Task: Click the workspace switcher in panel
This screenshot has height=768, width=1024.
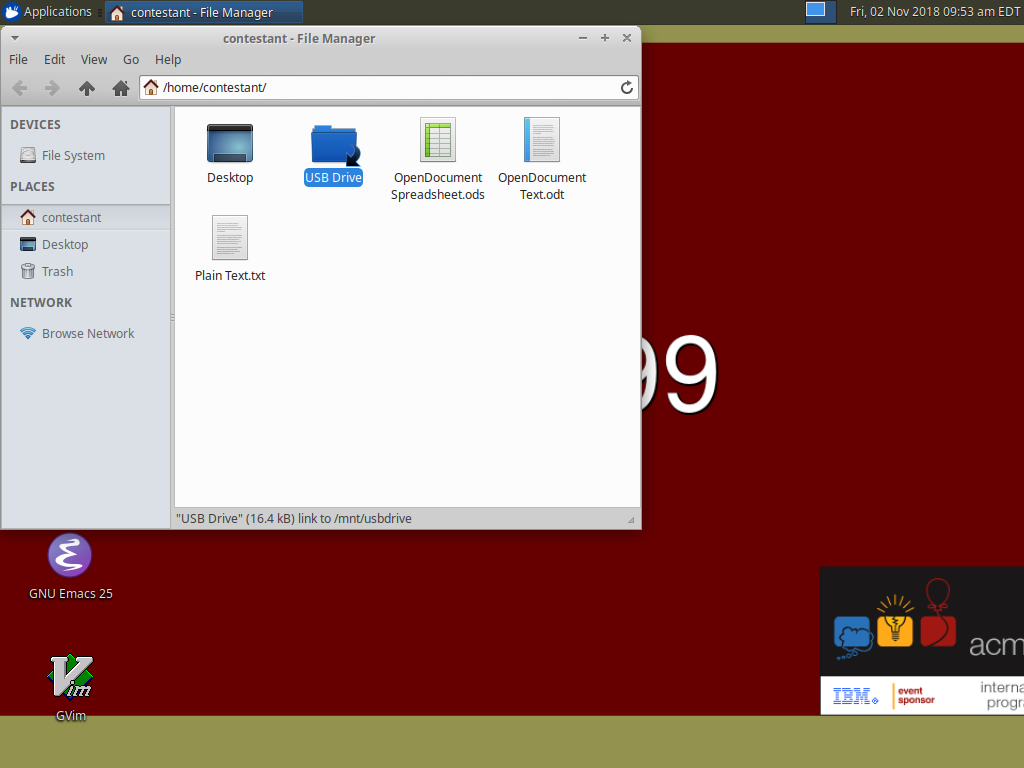Action: (820, 12)
